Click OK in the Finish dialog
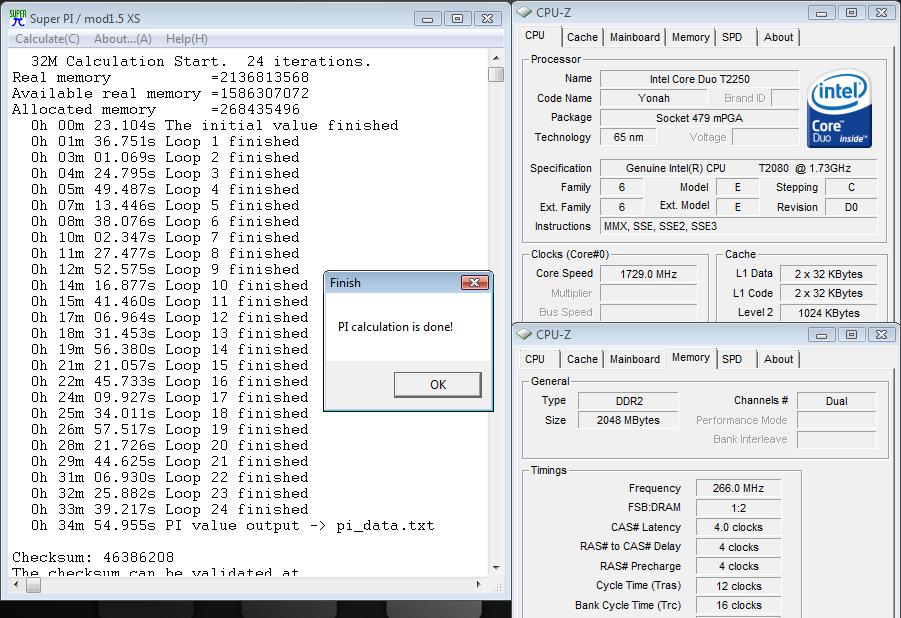 tap(438, 385)
